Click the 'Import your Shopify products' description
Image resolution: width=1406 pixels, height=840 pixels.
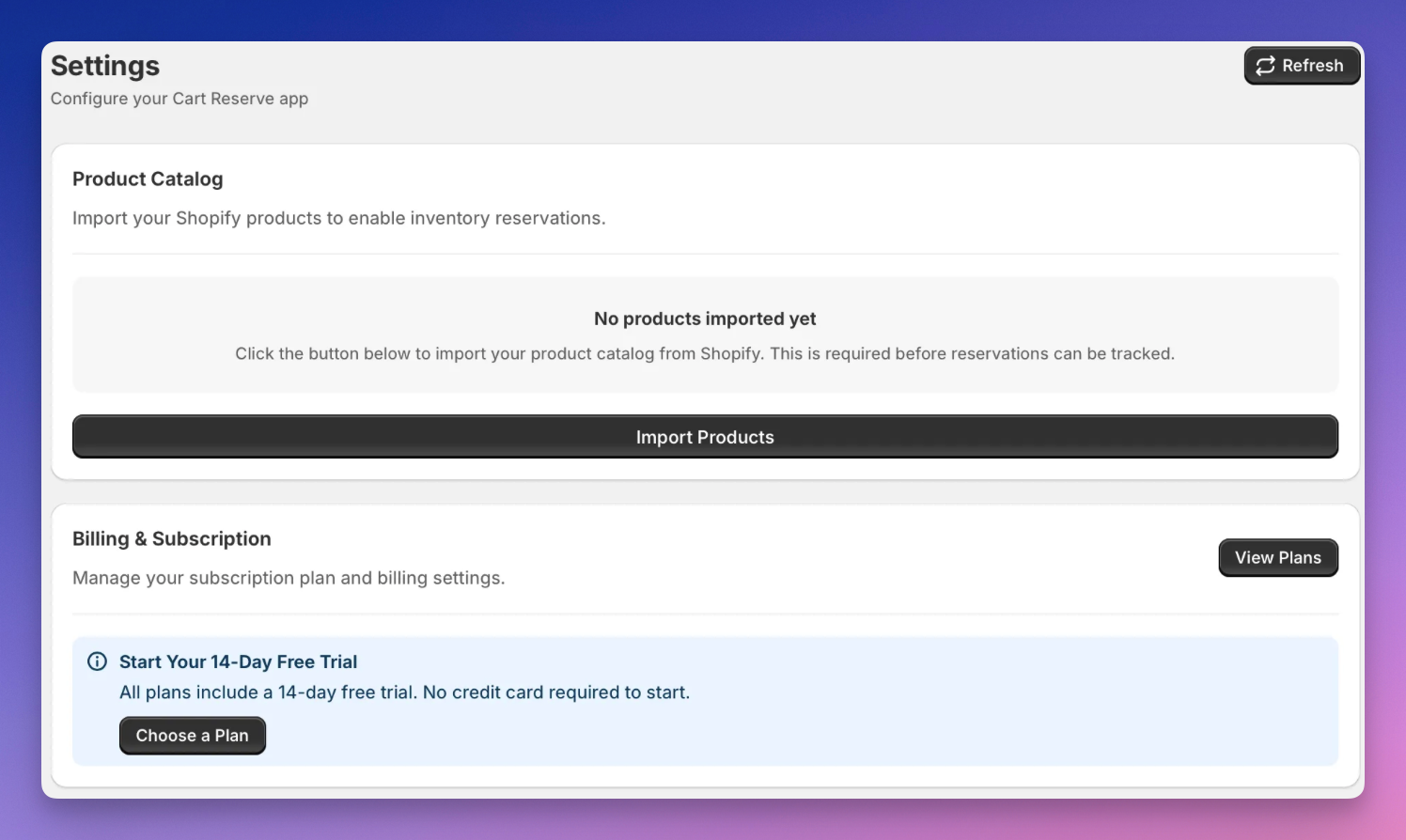point(338,218)
